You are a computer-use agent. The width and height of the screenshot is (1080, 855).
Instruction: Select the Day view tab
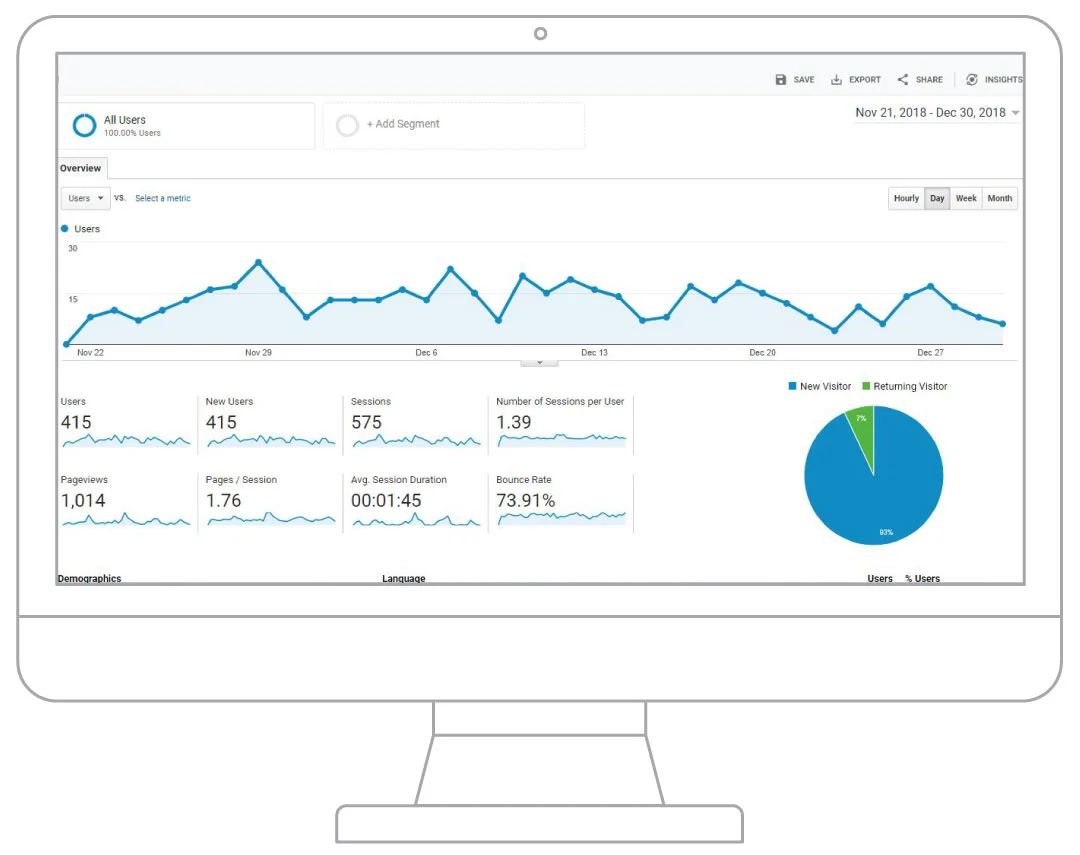click(x=937, y=198)
